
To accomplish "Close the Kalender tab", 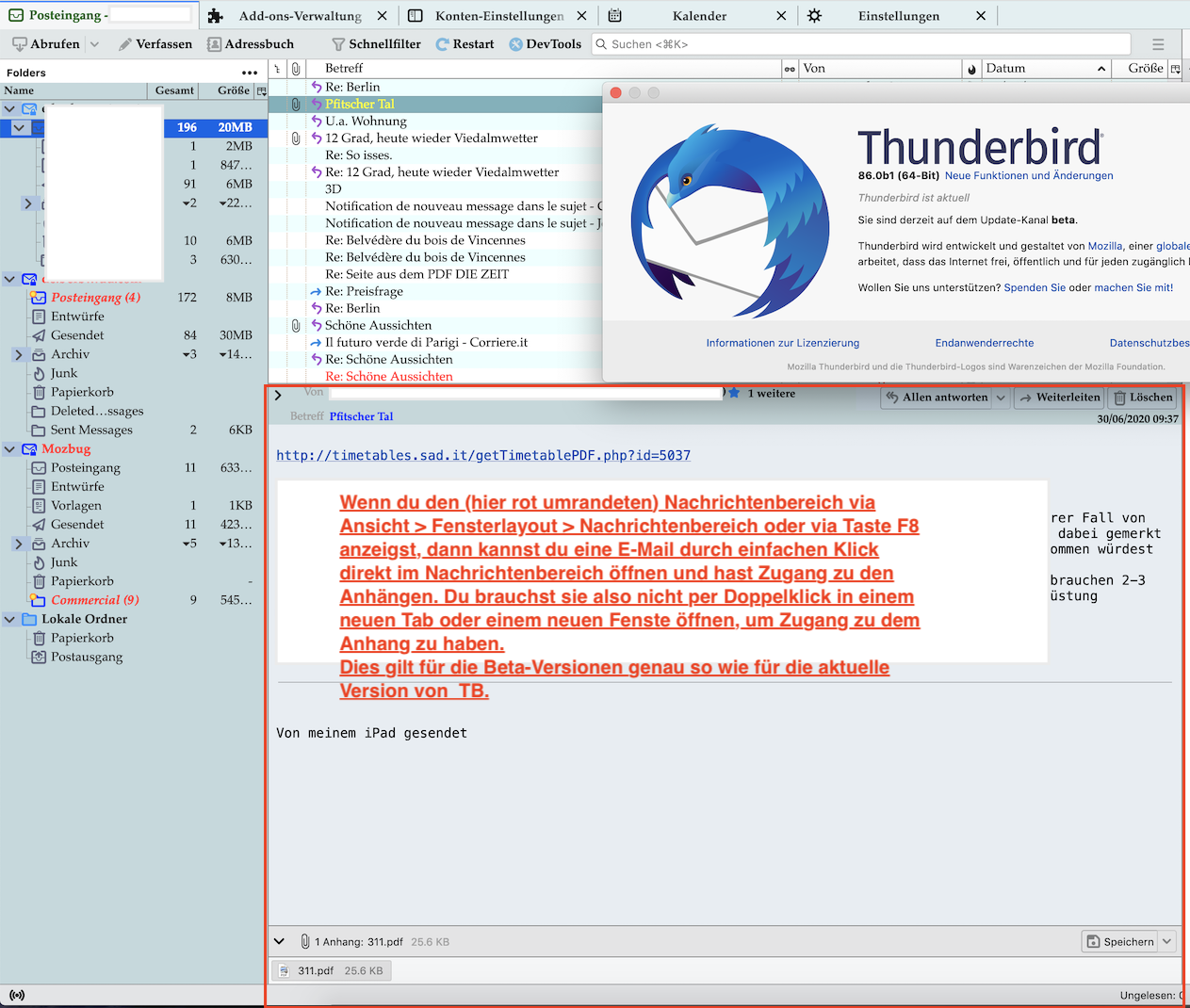I will point(781,16).
